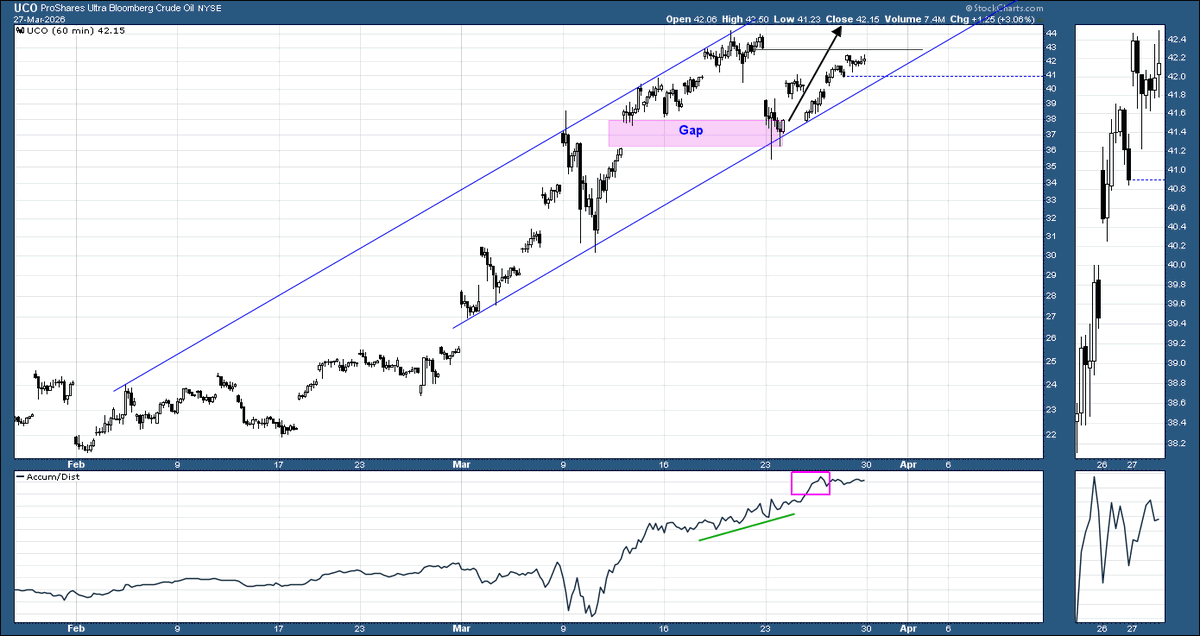This screenshot has height=636, width=1200.
Task: Select the 24 price axis label
Action: (x=1050, y=384)
